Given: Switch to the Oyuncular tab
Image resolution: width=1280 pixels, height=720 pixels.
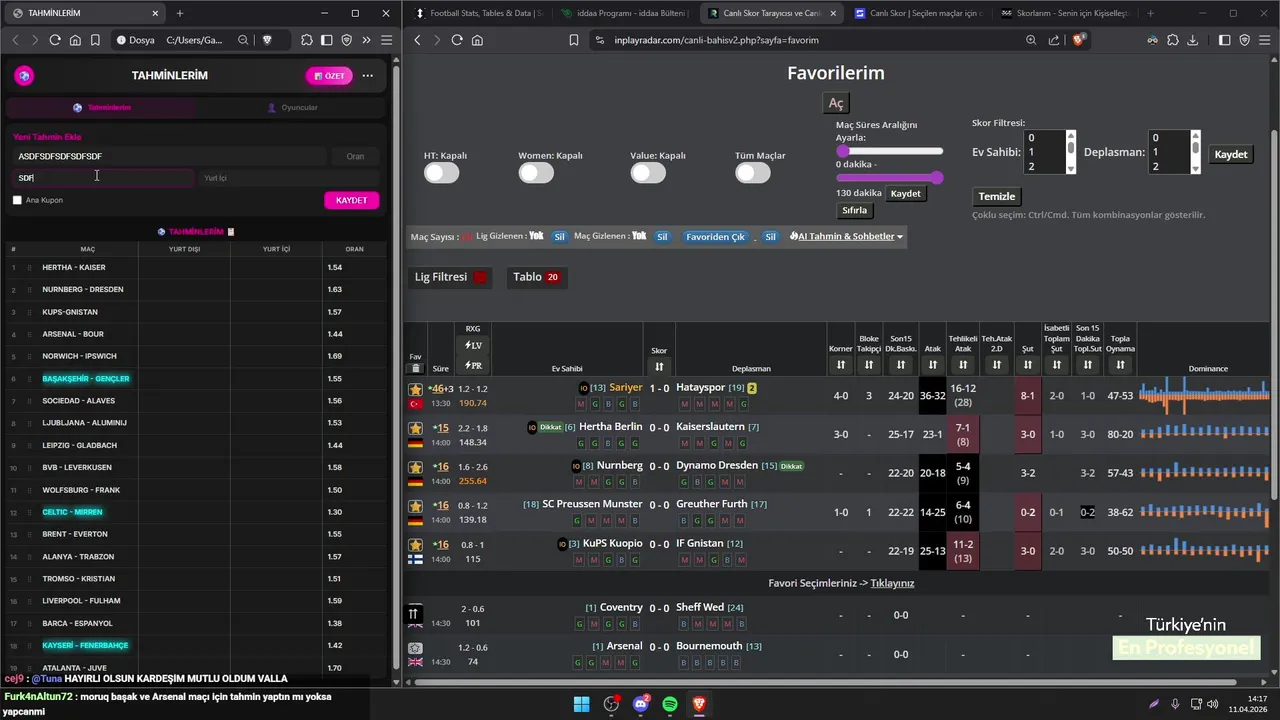Looking at the screenshot, I should [x=292, y=107].
